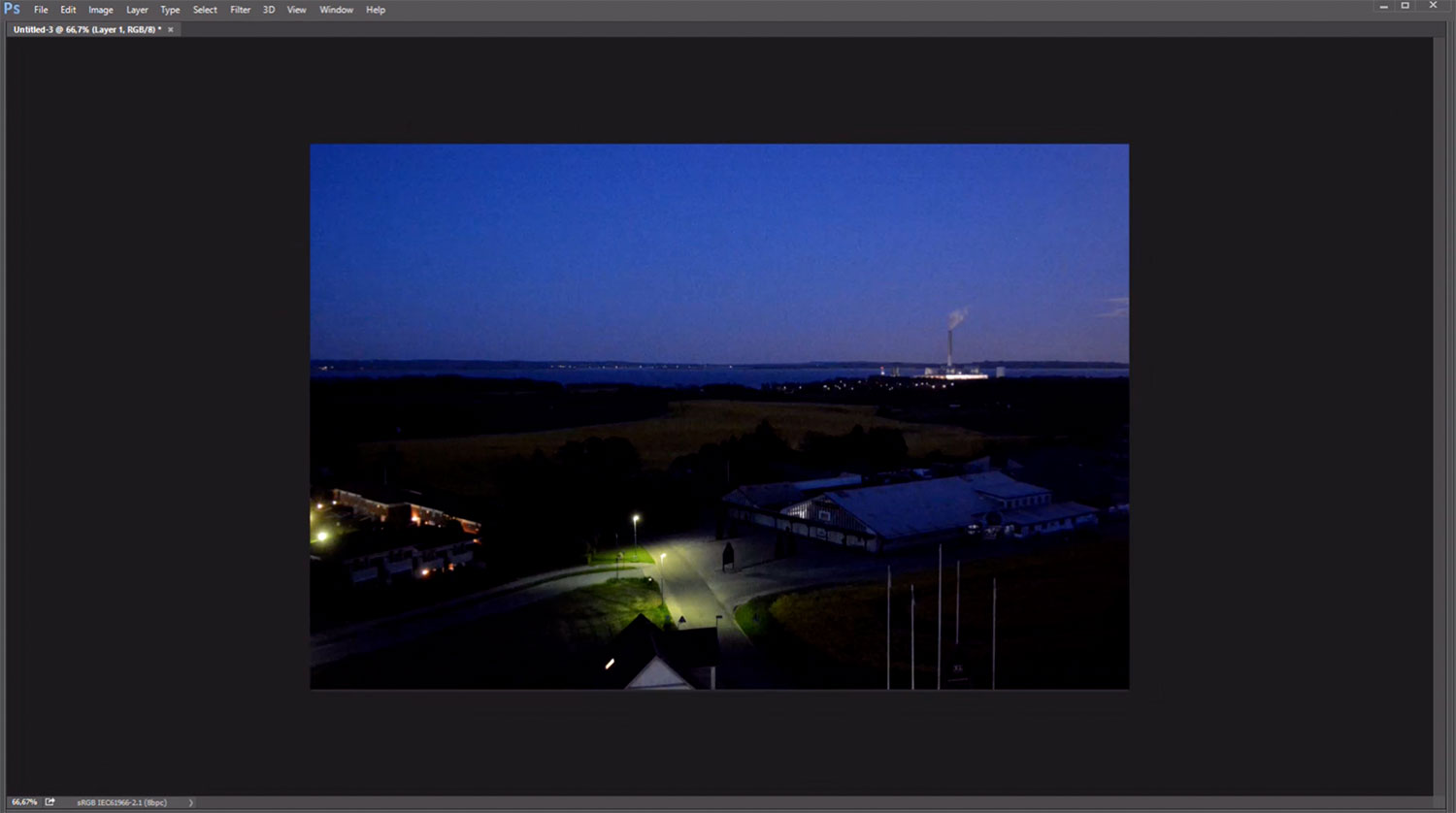1456x813 pixels.
Task: Open the Image menu
Action: coord(101,10)
